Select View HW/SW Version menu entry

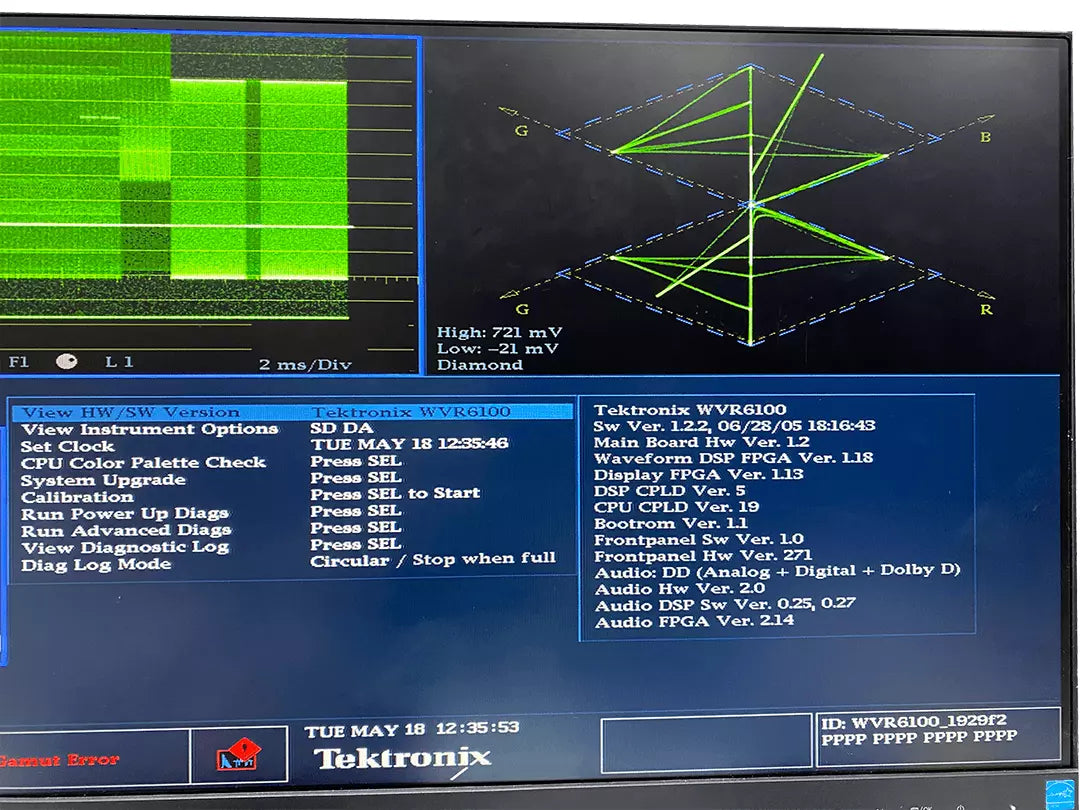(131, 412)
